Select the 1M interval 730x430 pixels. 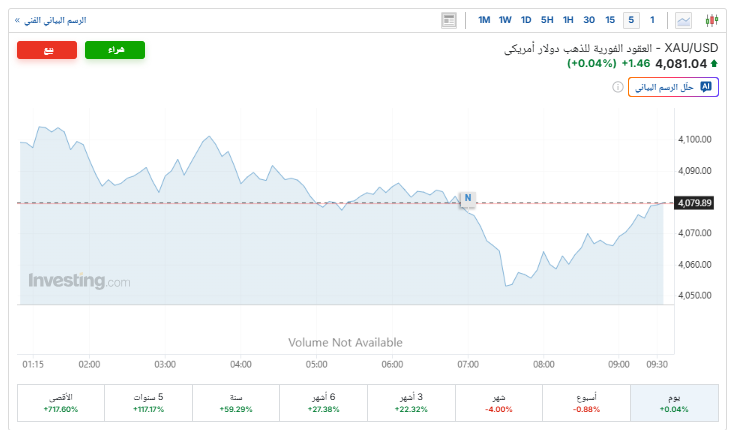484,20
